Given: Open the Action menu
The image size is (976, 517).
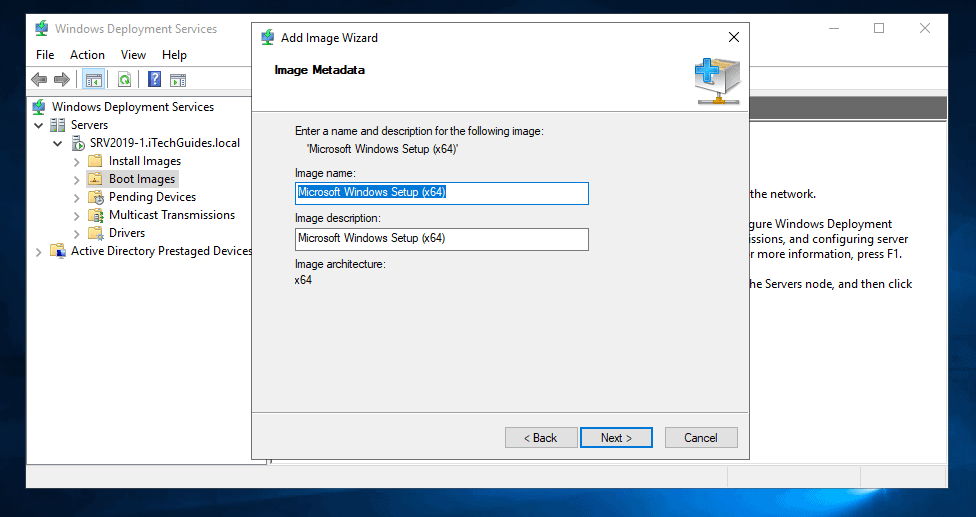Looking at the screenshot, I should pyautogui.click(x=87, y=55).
